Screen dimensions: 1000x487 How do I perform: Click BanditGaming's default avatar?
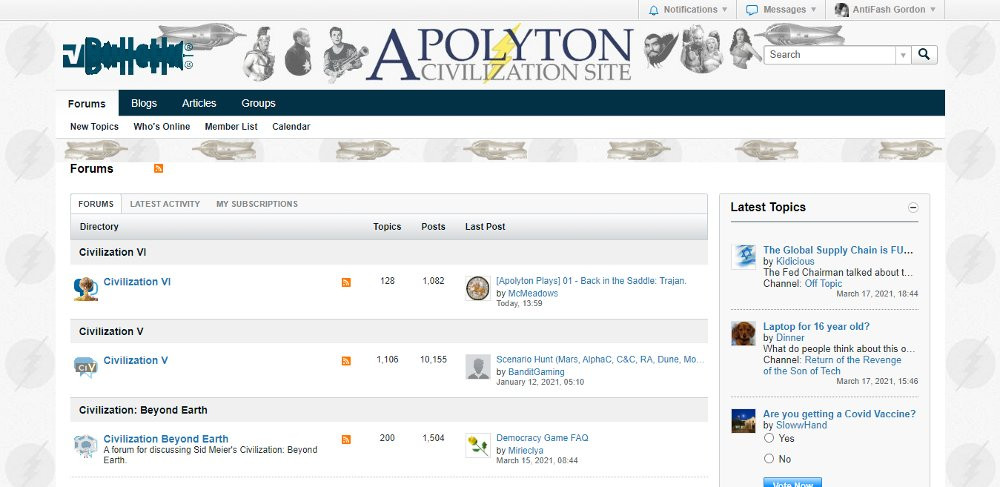(478, 367)
